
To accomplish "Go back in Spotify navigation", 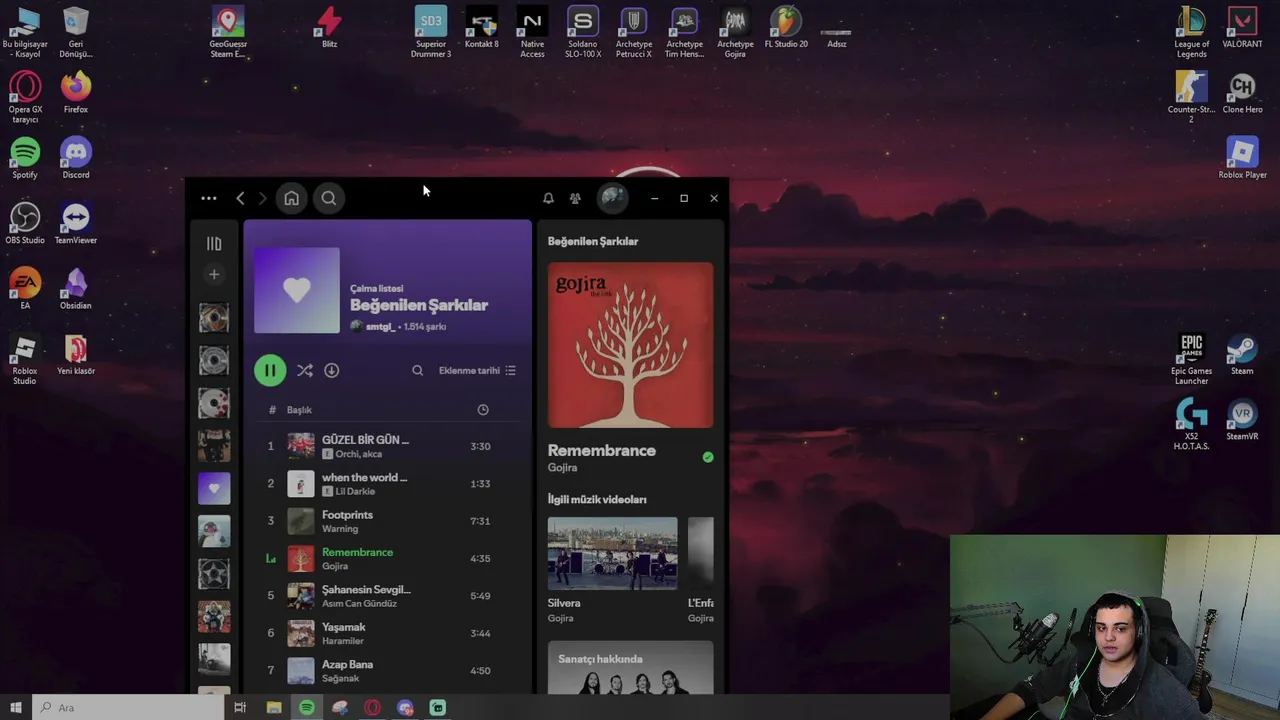I will (240, 198).
